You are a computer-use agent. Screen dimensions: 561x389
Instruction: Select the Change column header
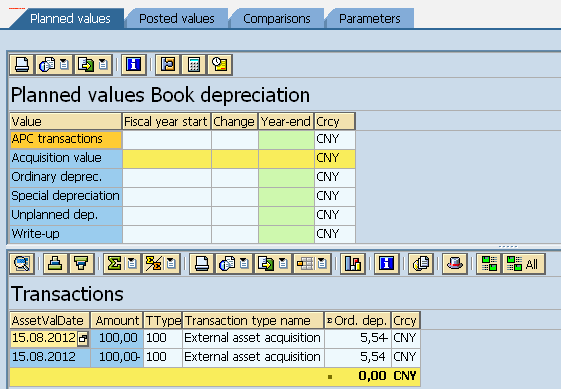235,121
